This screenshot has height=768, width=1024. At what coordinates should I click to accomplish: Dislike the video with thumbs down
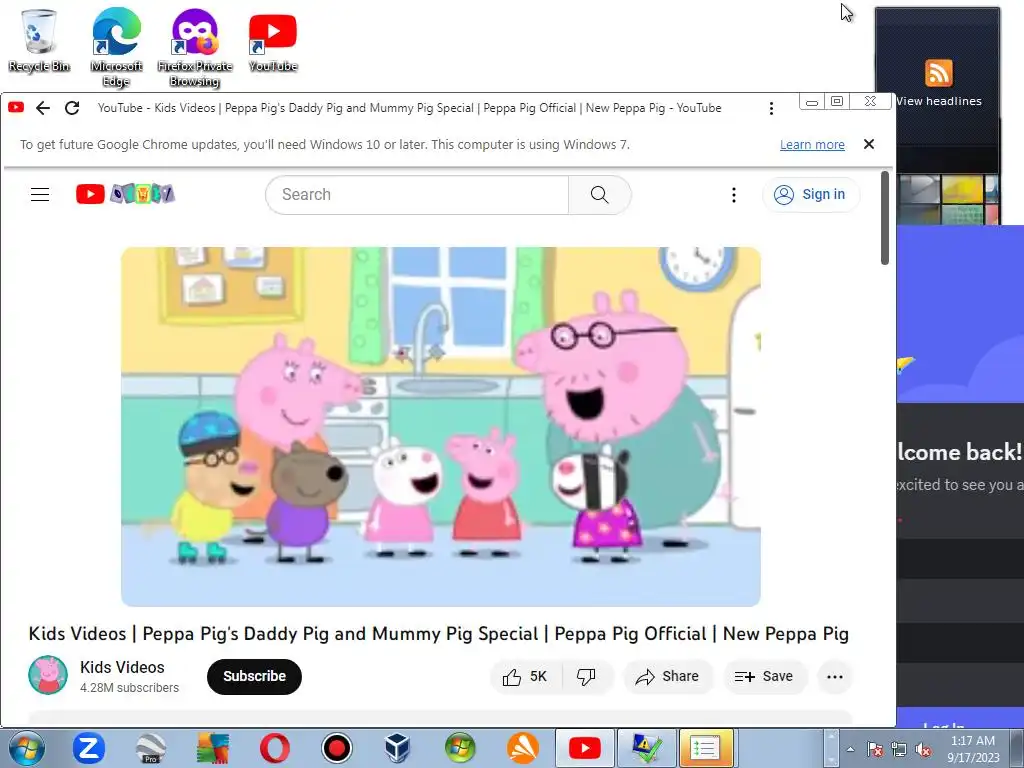click(586, 677)
